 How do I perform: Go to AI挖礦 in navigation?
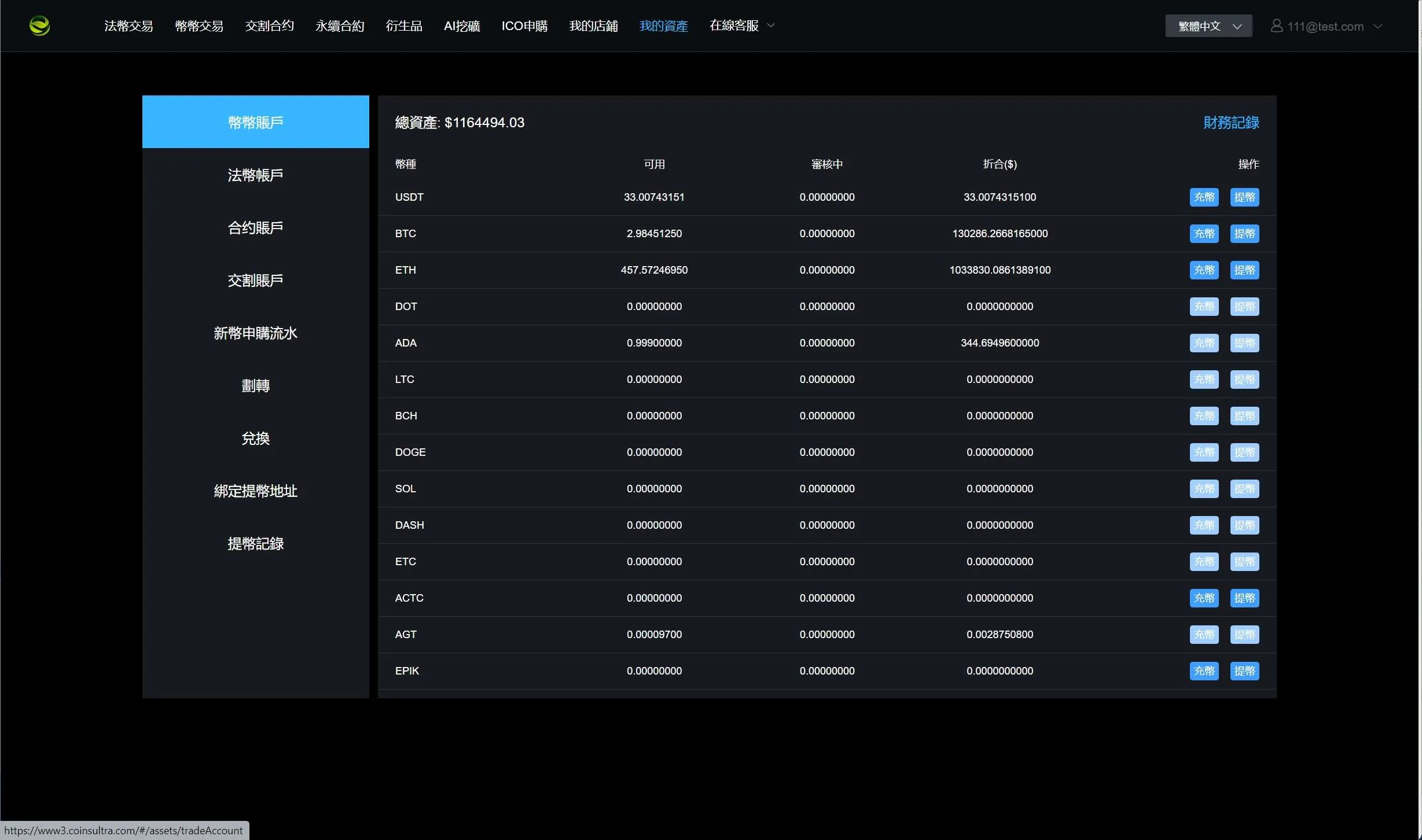462,26
